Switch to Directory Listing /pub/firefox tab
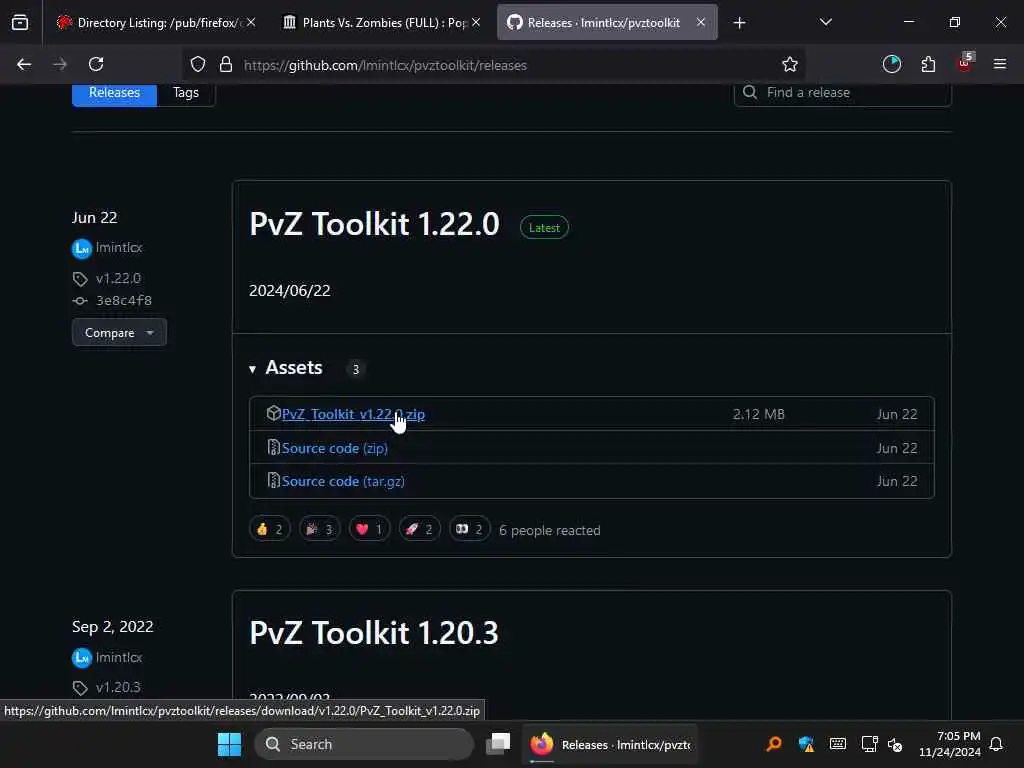This screenshot has height=768, width=1024. (157, 23)
